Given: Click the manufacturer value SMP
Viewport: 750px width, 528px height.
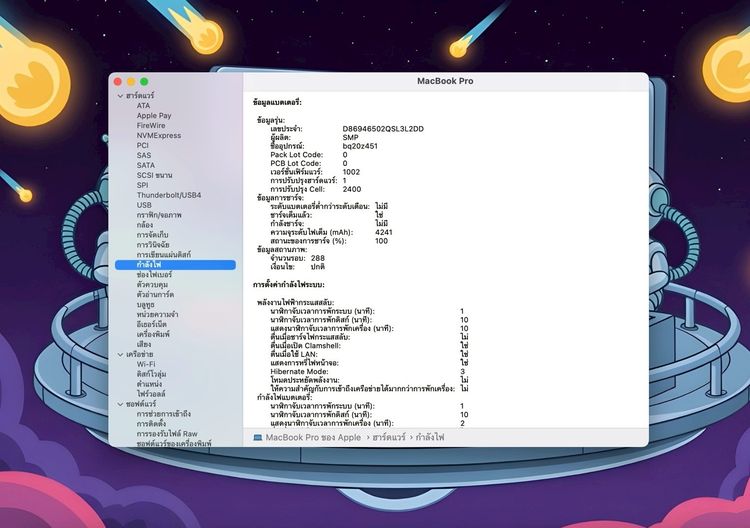Looking at the screenshot, I should pos(351,138).
